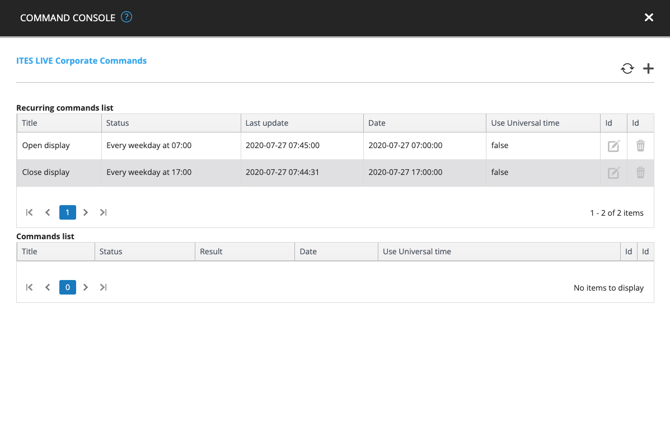Select the Close display row
The image size is (670, 427).
[46, 173]
